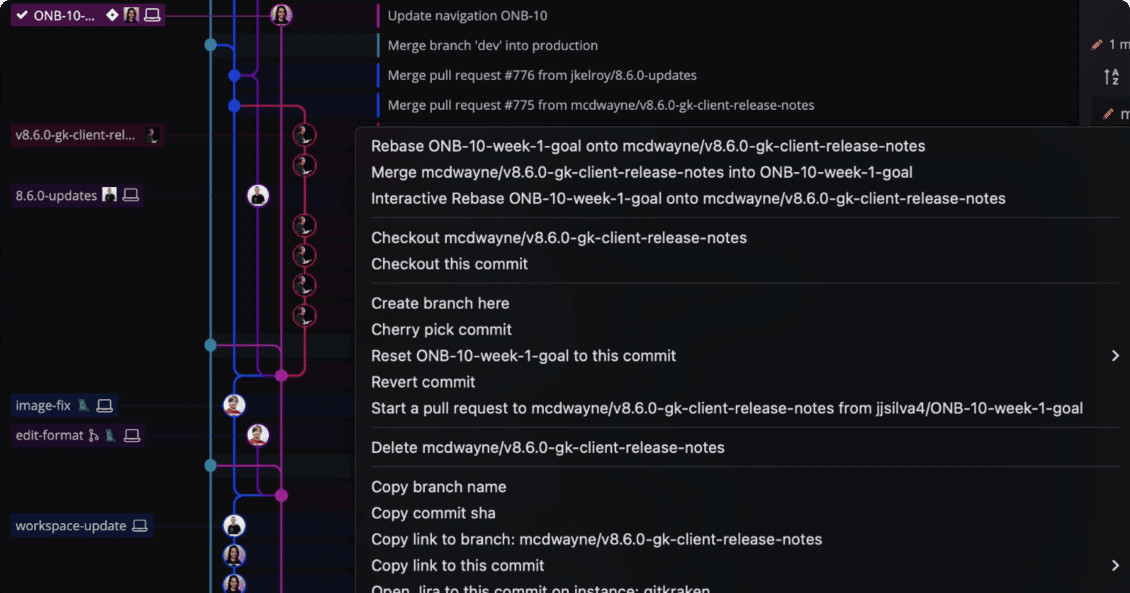Choose Checkout mcdwayne/v8.6.0-gk-client-release-notes
Viewport: 1130px width, 593px height.
(558, 238)
